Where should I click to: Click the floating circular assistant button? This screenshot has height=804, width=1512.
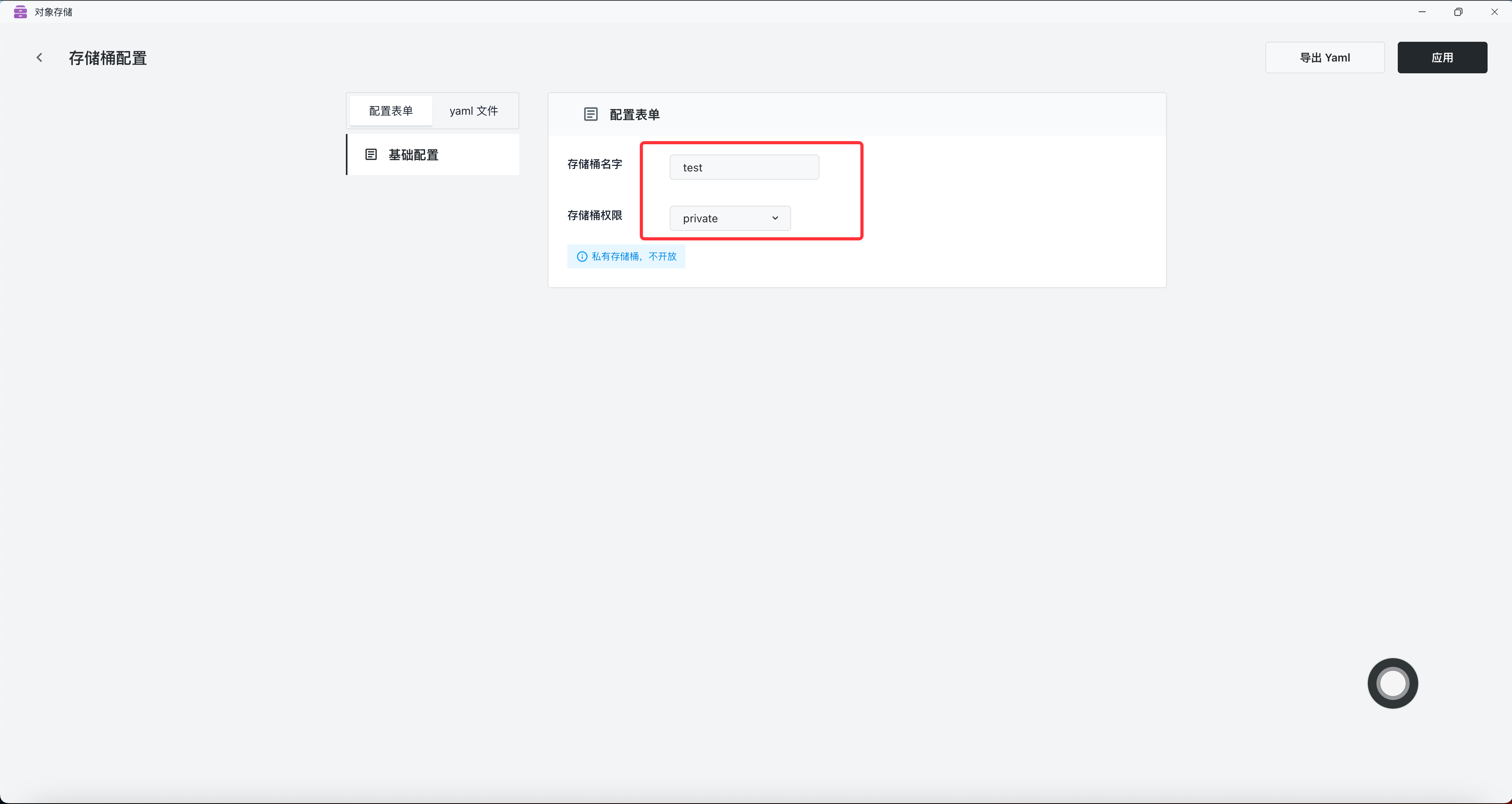[1392, 683]
